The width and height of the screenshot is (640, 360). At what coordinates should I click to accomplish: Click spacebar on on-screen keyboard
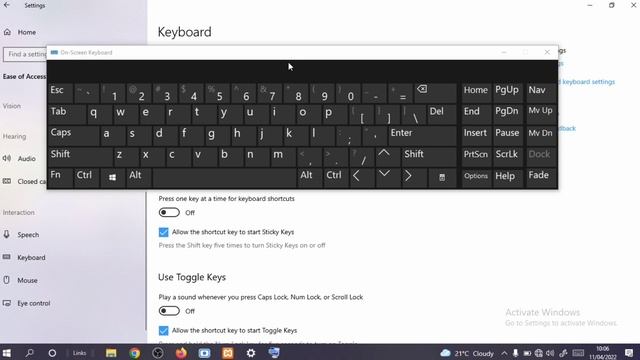[224, 177]
